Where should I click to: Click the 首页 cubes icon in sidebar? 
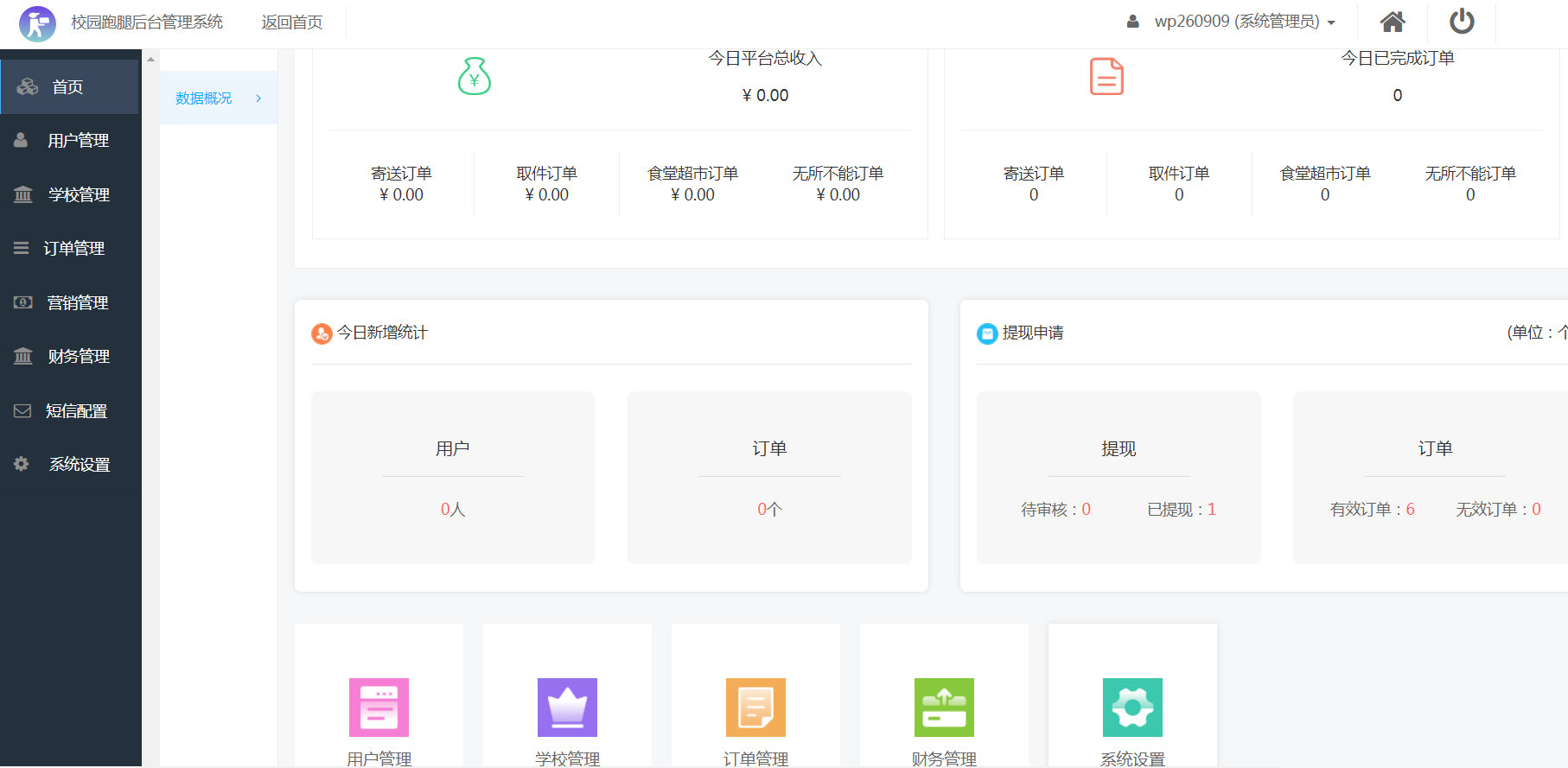(28, 86)
